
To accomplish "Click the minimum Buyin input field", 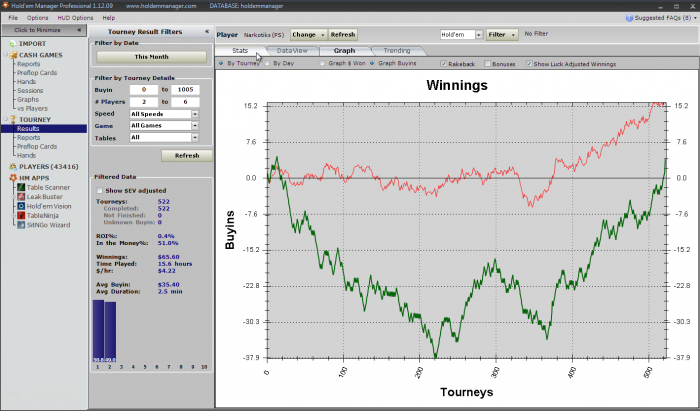I will coord(144,90).
